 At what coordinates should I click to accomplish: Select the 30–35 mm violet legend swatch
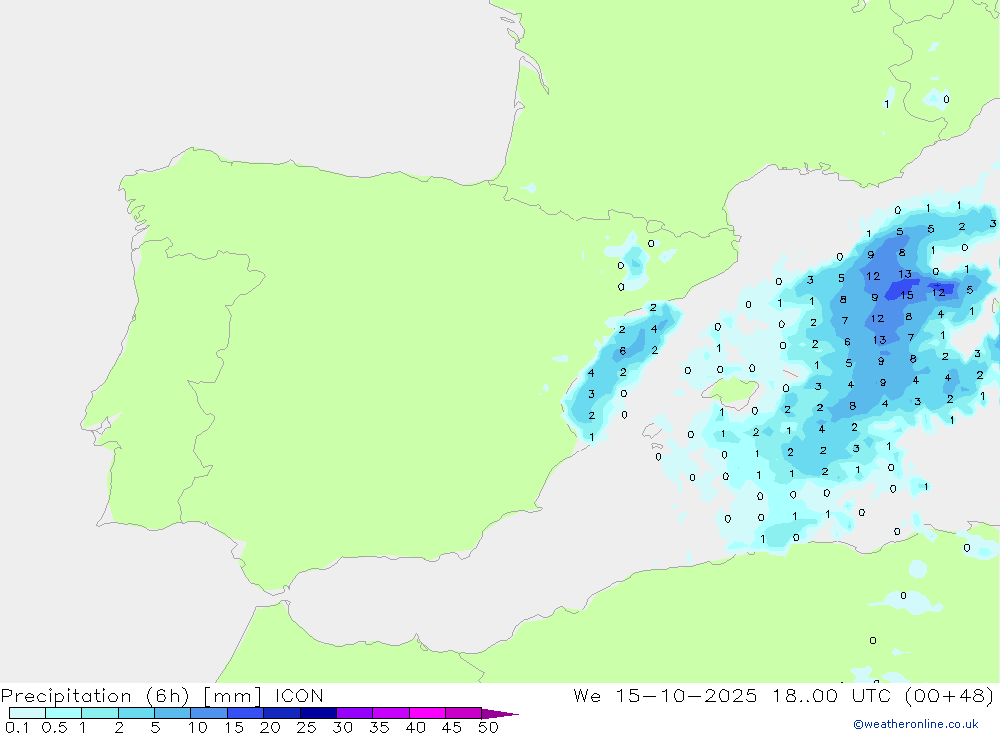click(x=355, y=713)
